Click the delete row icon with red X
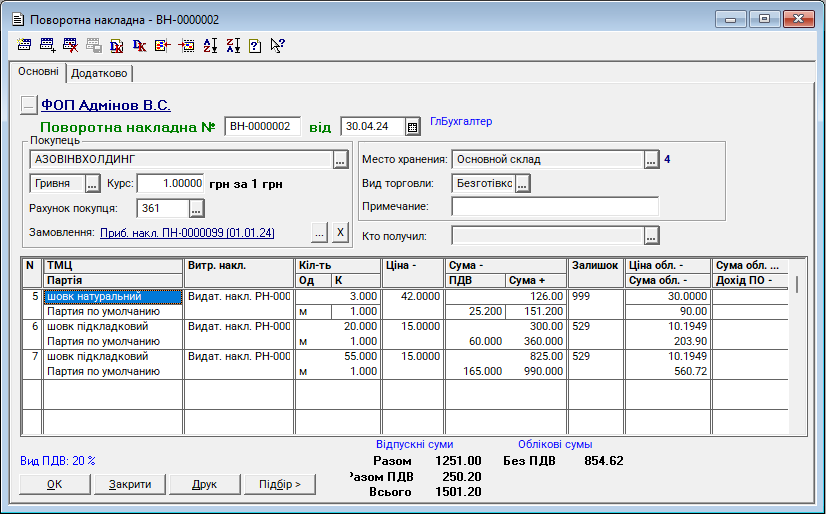The width and height of the screenshot is (826, 514). (71, 45)
